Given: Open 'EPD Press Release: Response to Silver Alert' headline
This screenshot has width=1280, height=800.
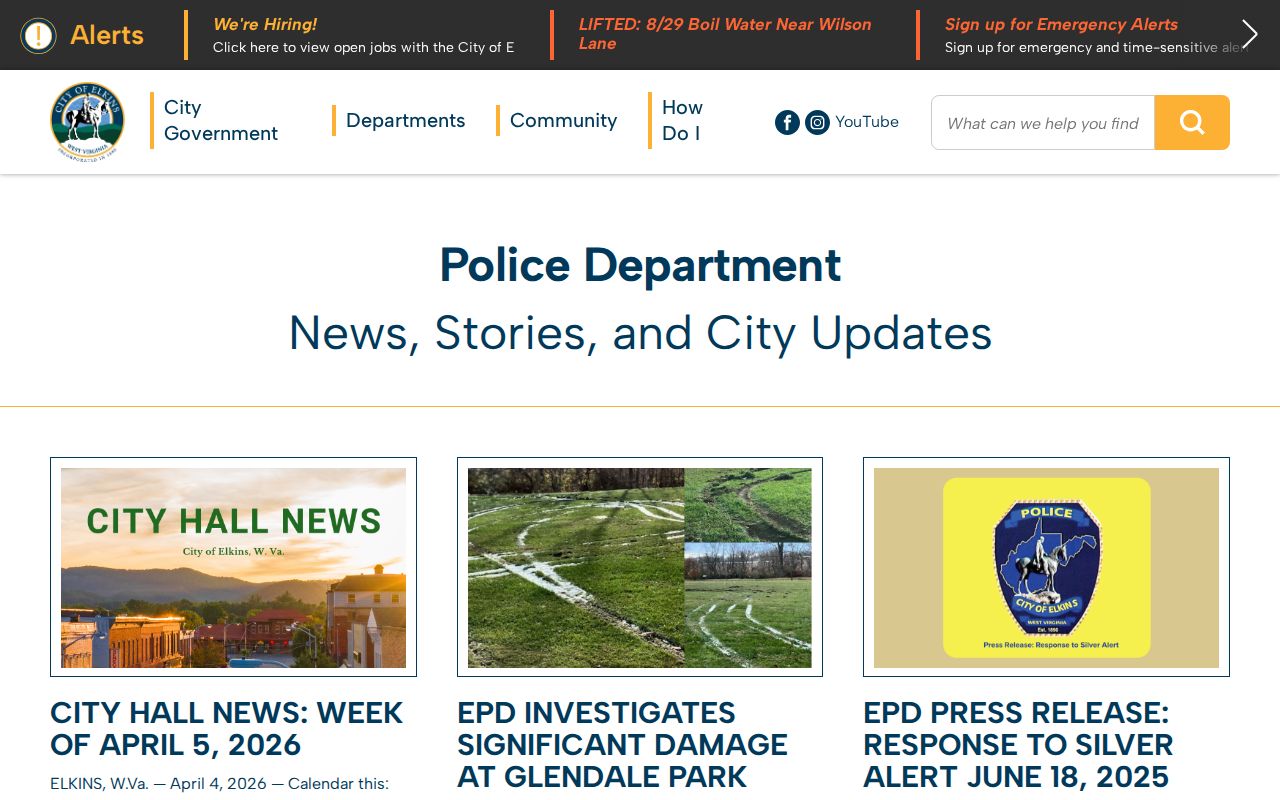Looking at the screenshot, I should pos(1018,745).
